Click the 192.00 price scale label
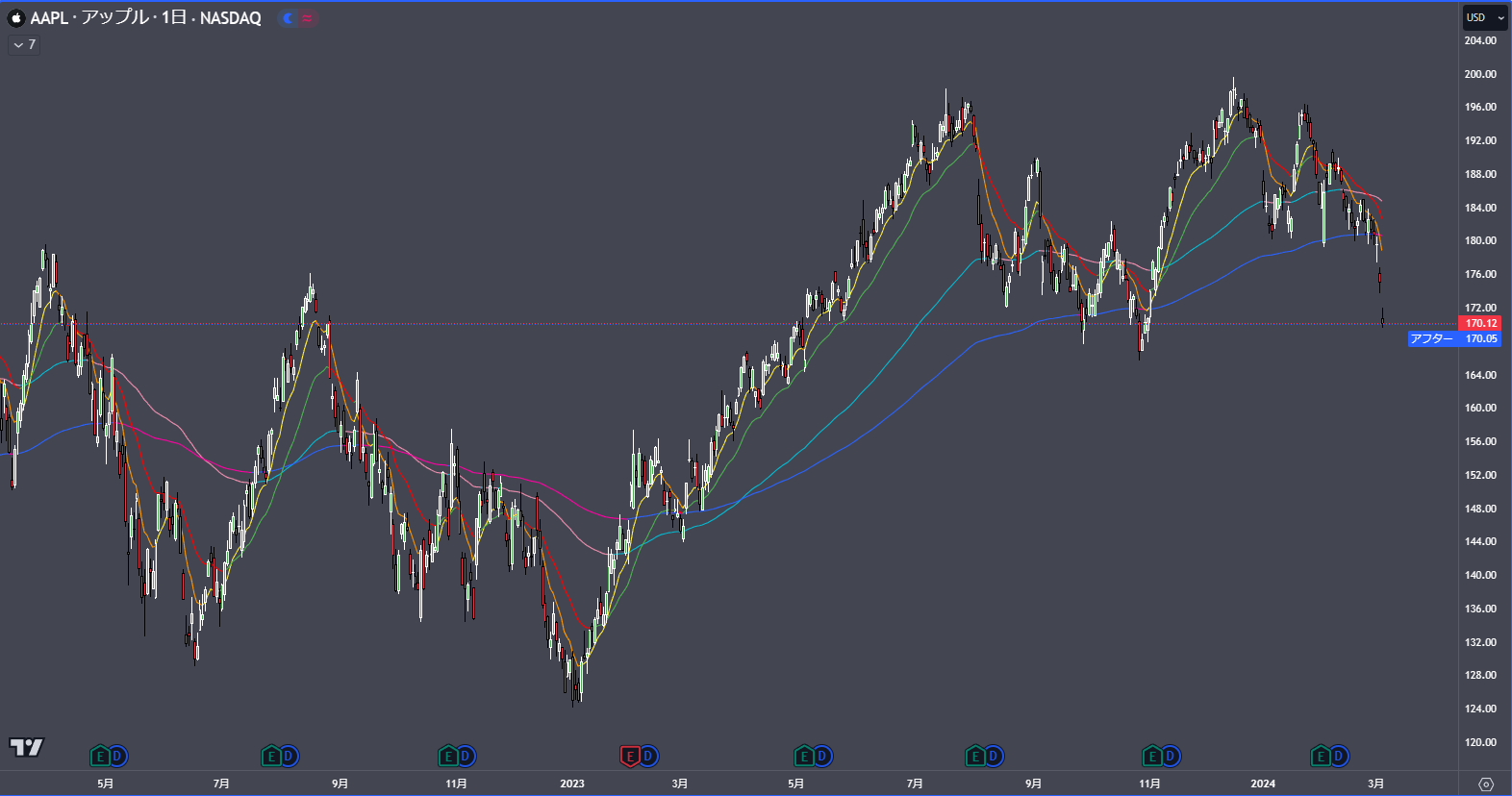 [x=1480, y=140]
